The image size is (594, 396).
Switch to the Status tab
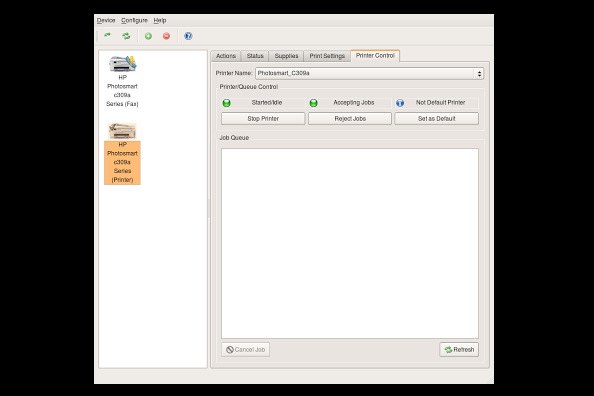tap(255, 56)
